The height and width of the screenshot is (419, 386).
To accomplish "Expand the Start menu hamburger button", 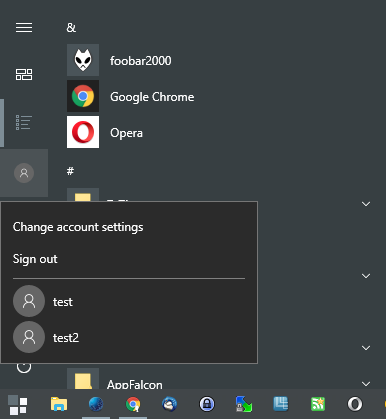I will point(24,27).
